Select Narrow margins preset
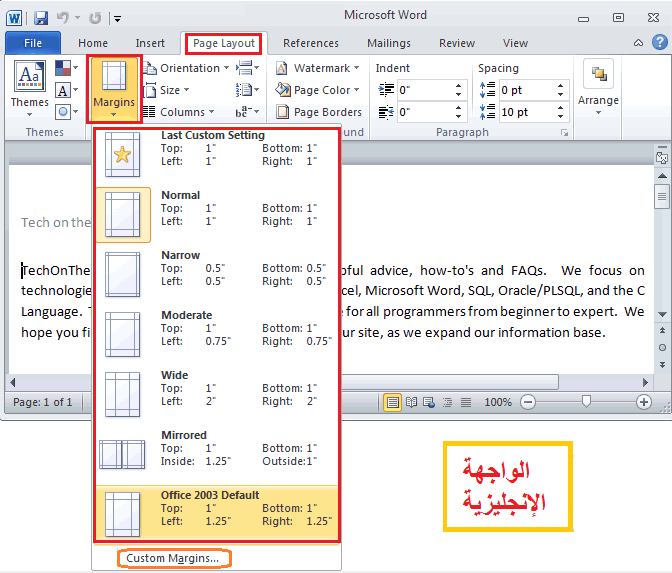Screen dimensions: 672x573 click(x=217, y=274)
